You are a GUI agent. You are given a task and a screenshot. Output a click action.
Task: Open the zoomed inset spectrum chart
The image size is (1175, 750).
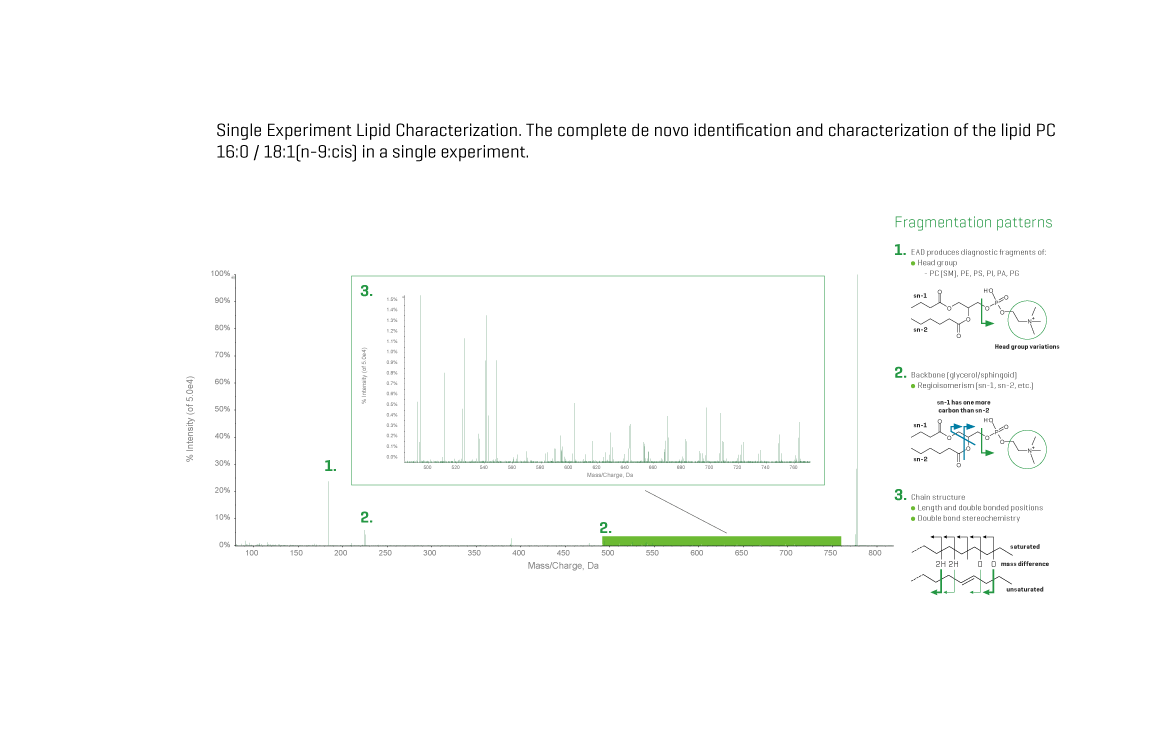coord(588,380)
